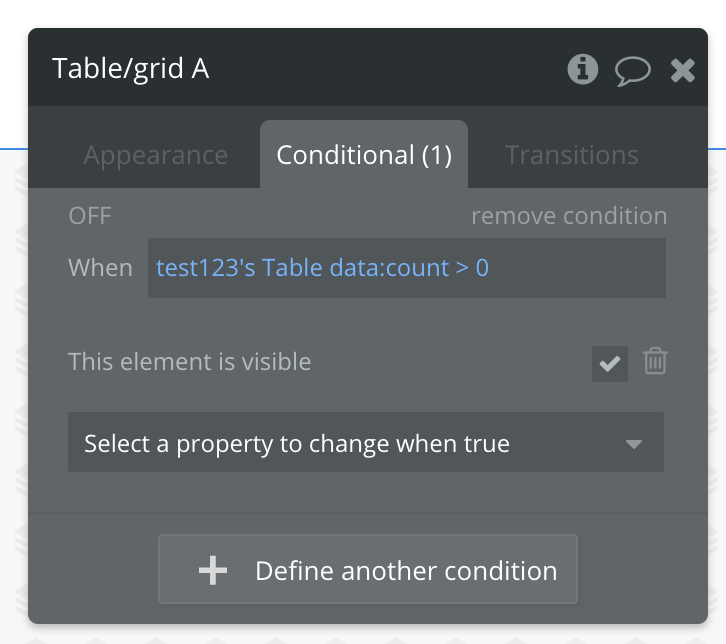Click the 'Table/grid A' title text
This screenshot has height=644, width=726.
coord(130,69)
